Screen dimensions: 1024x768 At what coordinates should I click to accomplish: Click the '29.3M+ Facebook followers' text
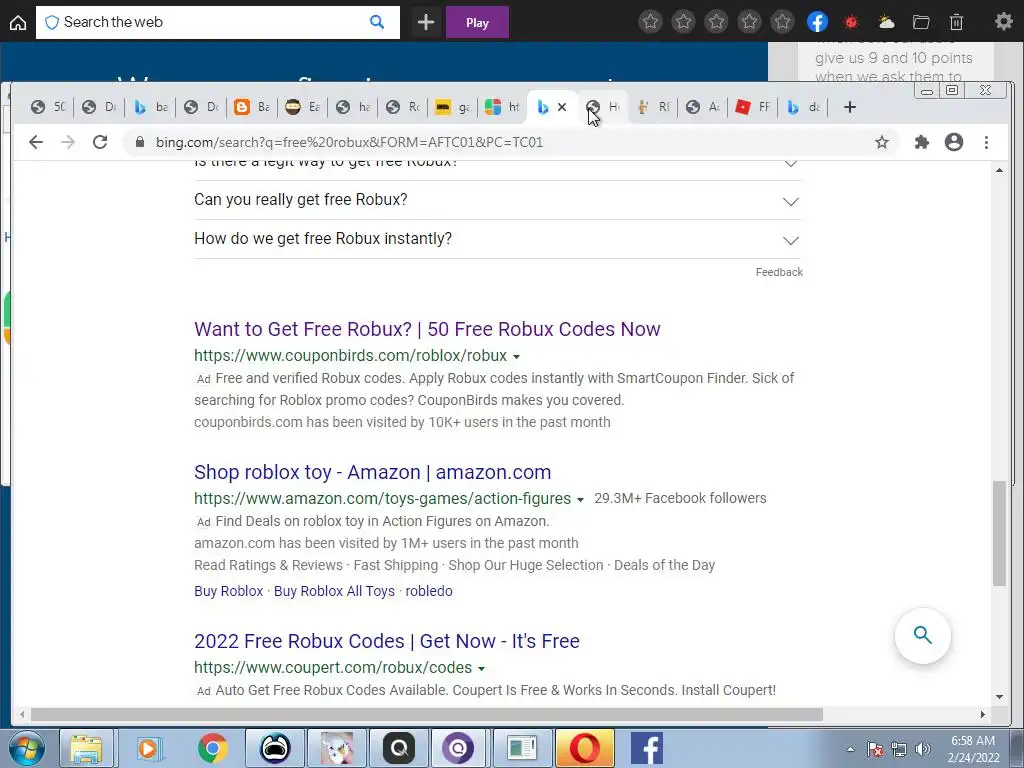click(680, 498)
